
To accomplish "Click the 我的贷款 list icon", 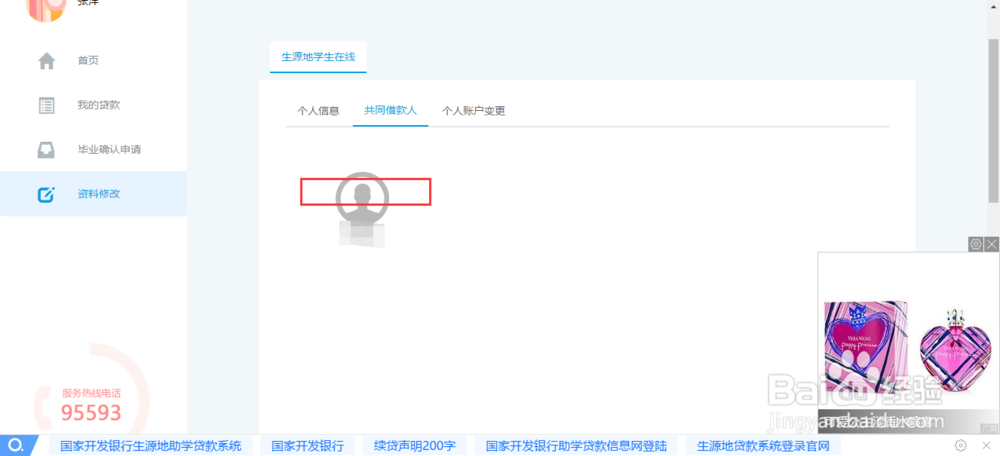I will point(47,106).
